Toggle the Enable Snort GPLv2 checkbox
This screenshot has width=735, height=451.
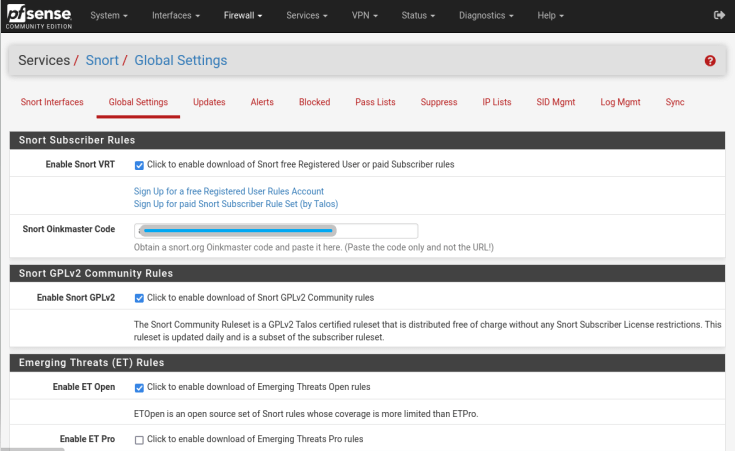click(x=139, y=298)
